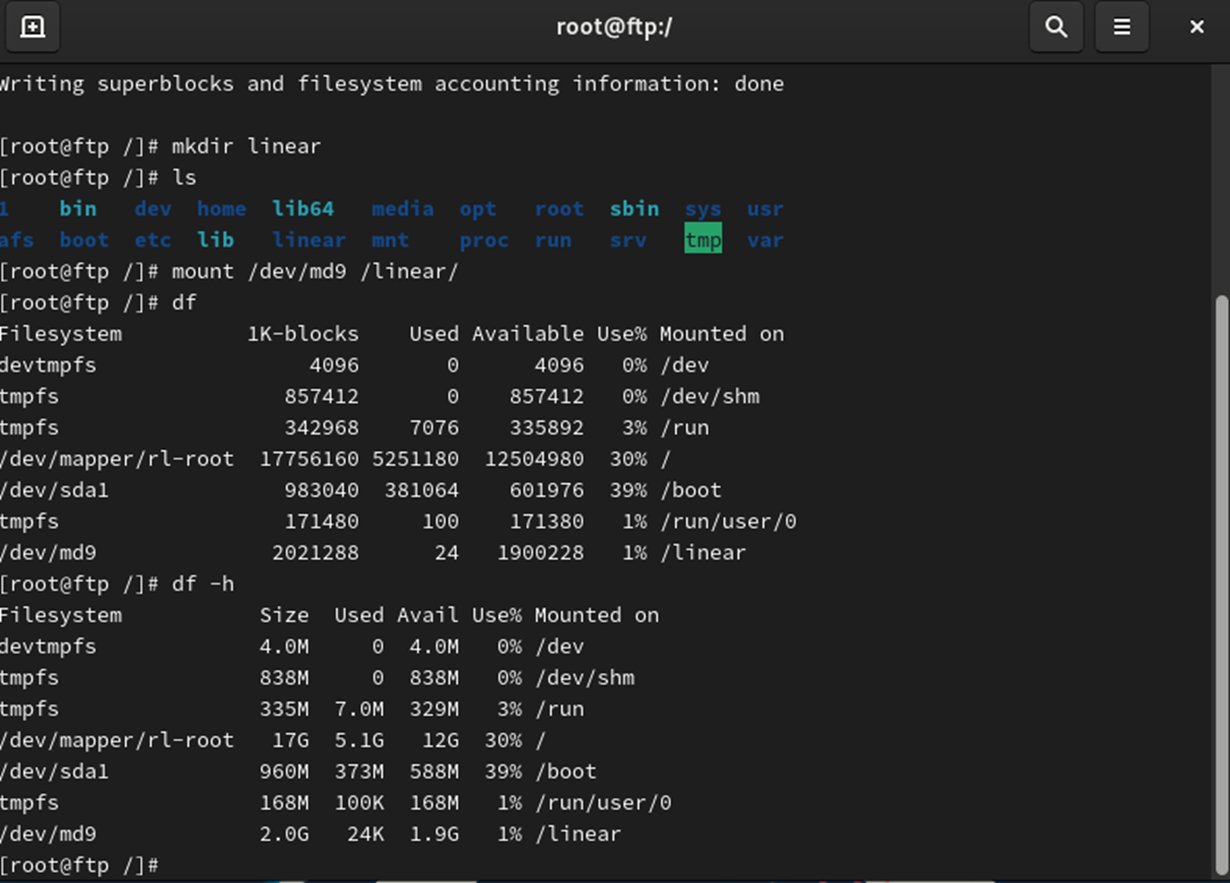The image size is (1230, 883).
Task: Click the 1.9G available value
Action: [434, 834]
